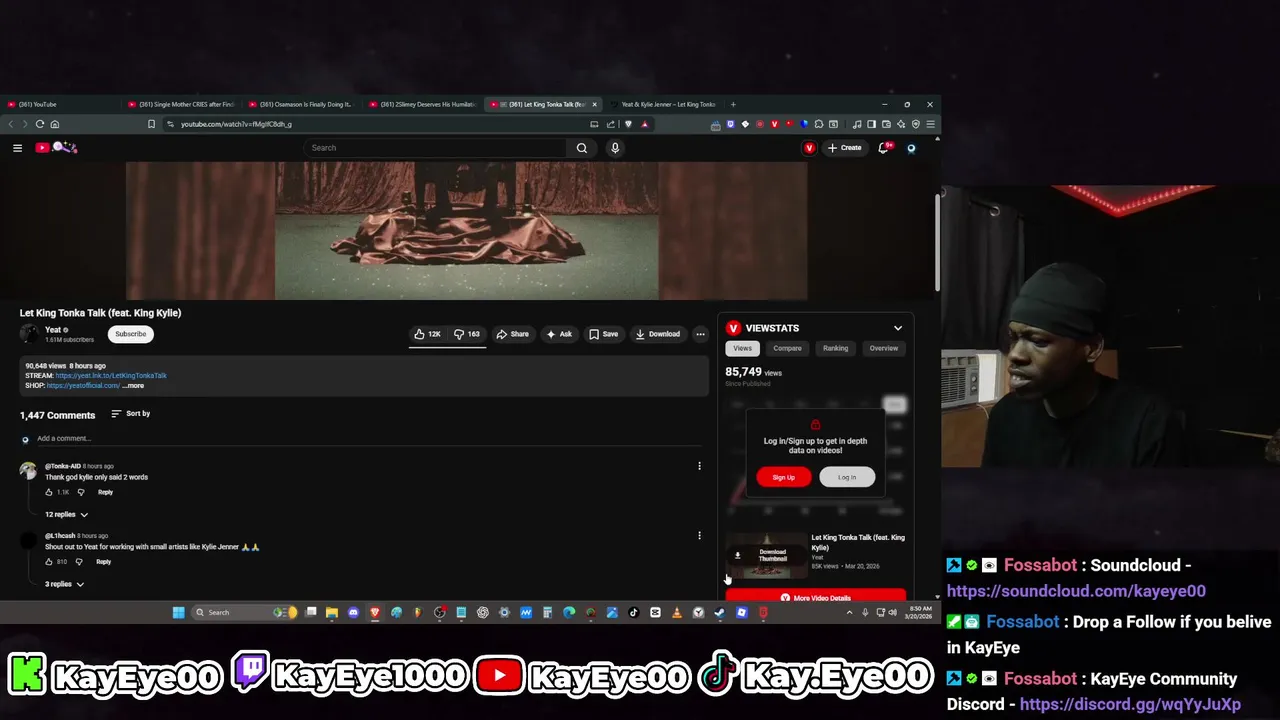Open Windows Start menu
The height and width of the screenshot is (720, 1280).
pyautogui.click(x=178, y=612)
